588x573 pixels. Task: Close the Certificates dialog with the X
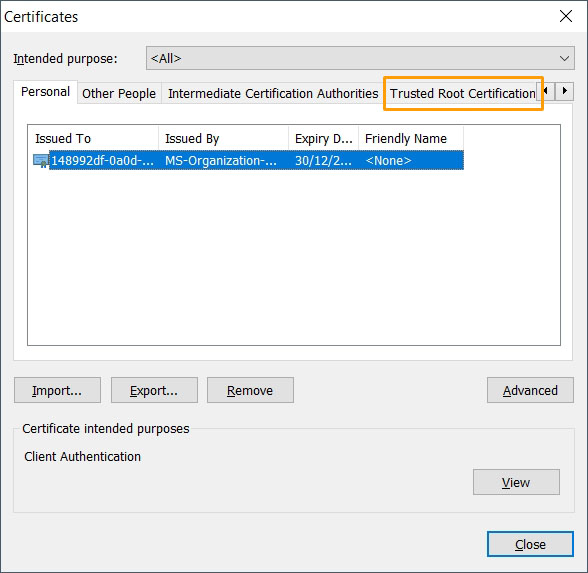(566, 16)
